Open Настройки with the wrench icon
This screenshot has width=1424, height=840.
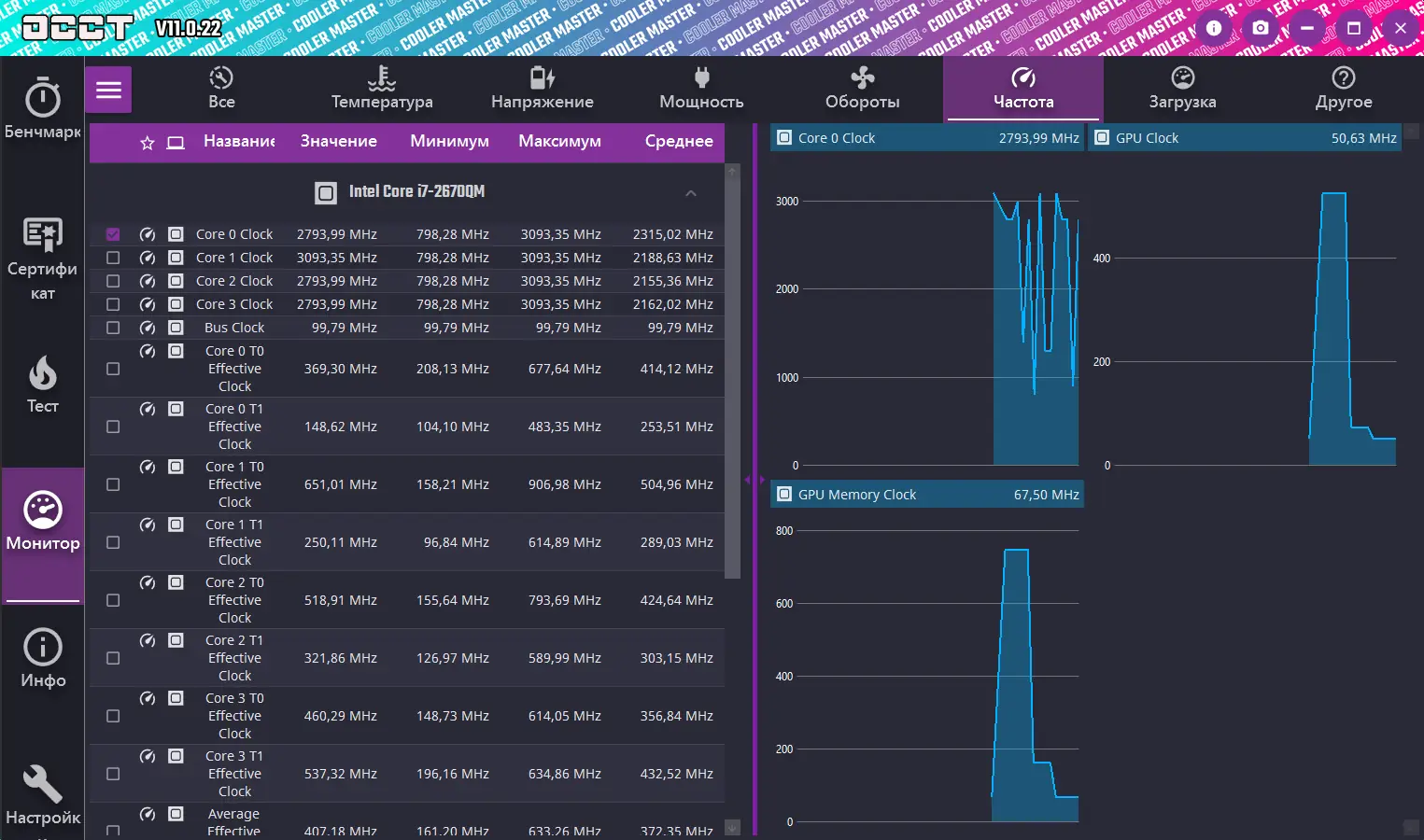42,795
